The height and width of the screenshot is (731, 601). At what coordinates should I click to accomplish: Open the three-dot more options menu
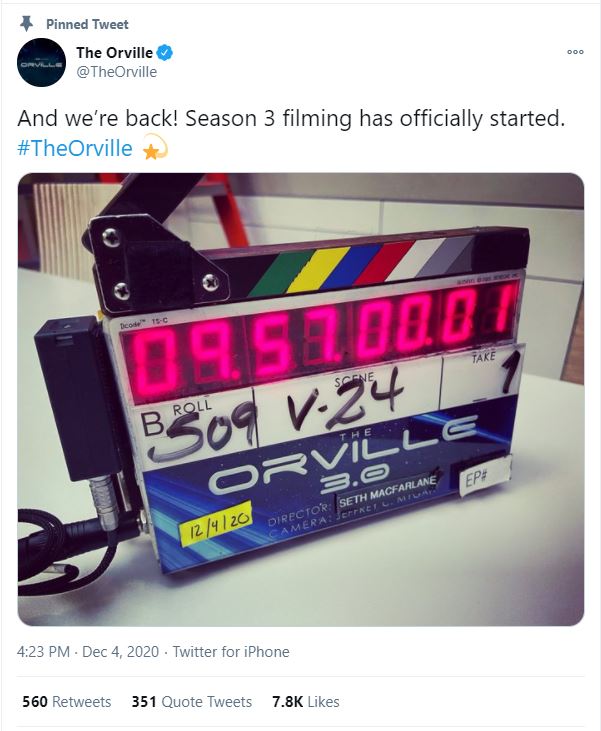click(575, 52)
